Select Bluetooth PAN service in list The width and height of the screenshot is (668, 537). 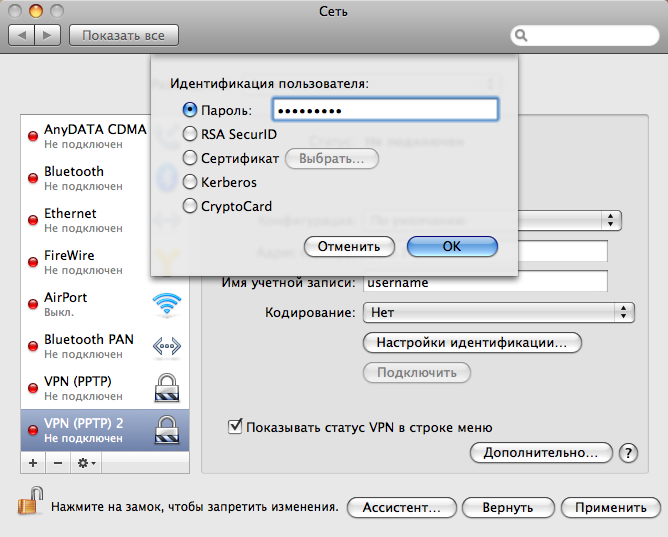[105, 346]
